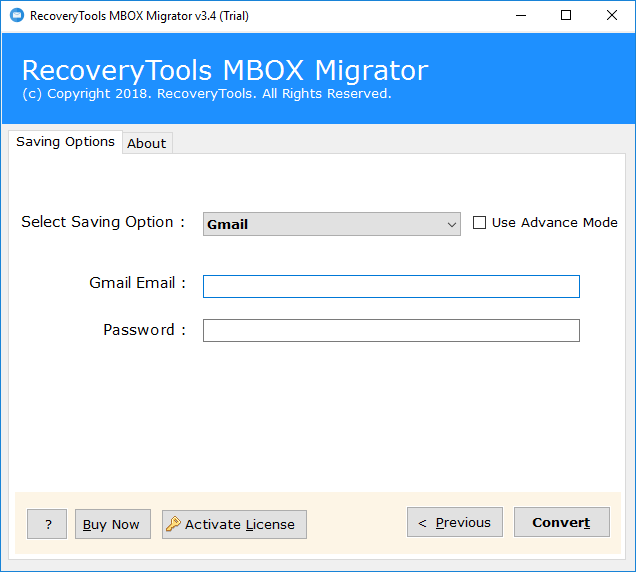Click the 'Password :' label
Image resolution: width=636 pixels, height=572 pixels.
[144, 330]
